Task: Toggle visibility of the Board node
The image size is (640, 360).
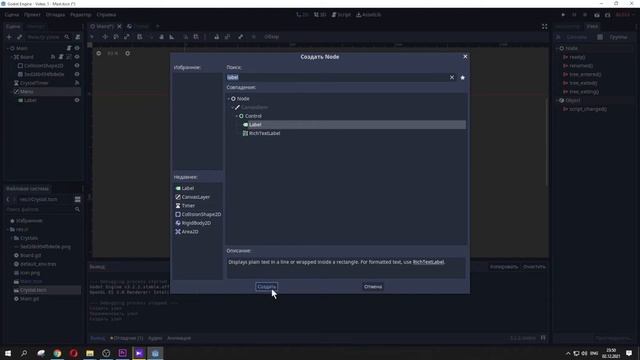Action: (x=77, y=57)
